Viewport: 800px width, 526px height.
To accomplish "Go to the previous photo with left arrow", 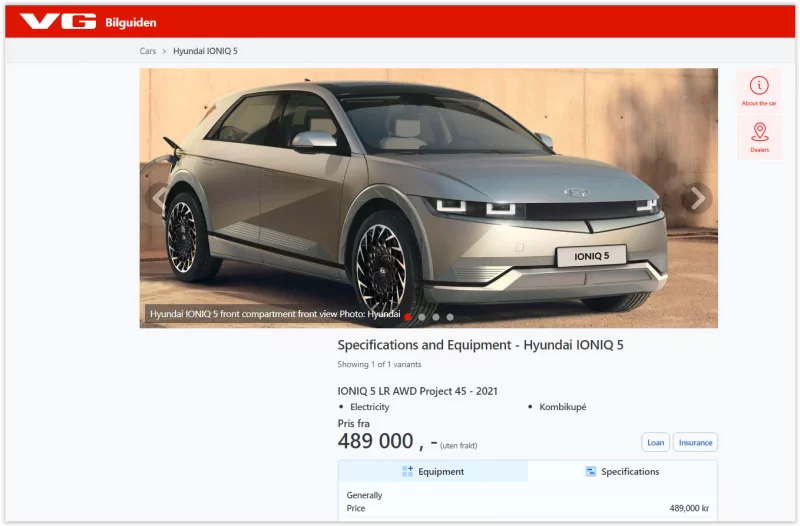I will tap(158, 198).
